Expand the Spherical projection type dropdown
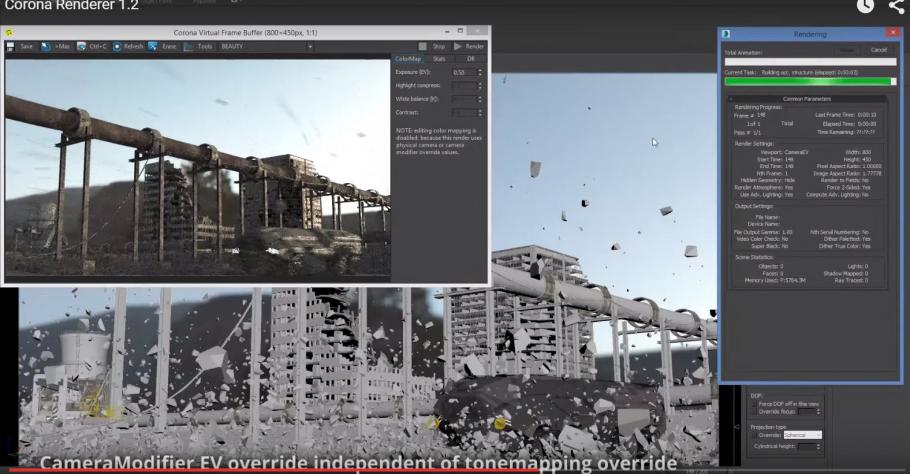The height and width of the screenshot is (474, 910). point(801,435)
